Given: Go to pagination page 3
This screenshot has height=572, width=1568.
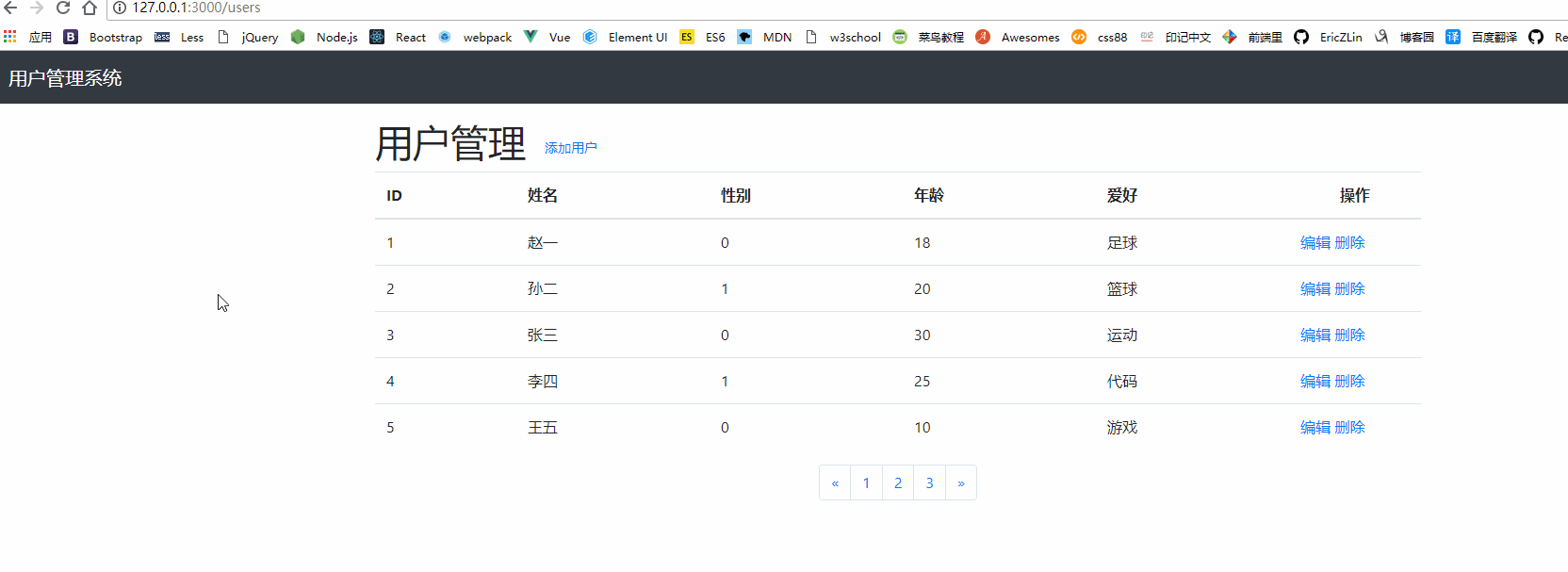Looking at the screenshot, I should click(x=929, y=482).
